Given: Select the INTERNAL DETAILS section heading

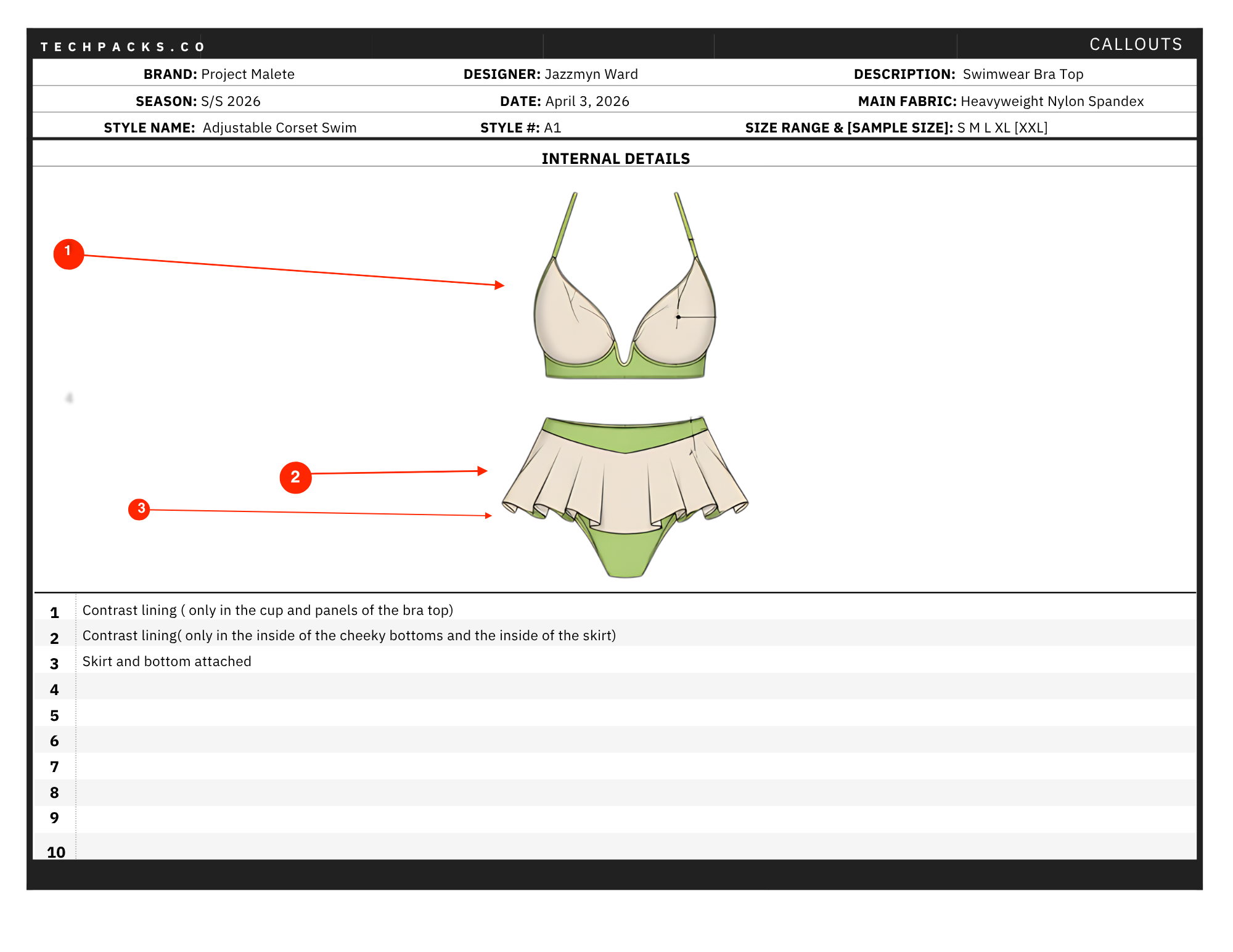Looking at the screenshot, I should click(x=616, y=159).
